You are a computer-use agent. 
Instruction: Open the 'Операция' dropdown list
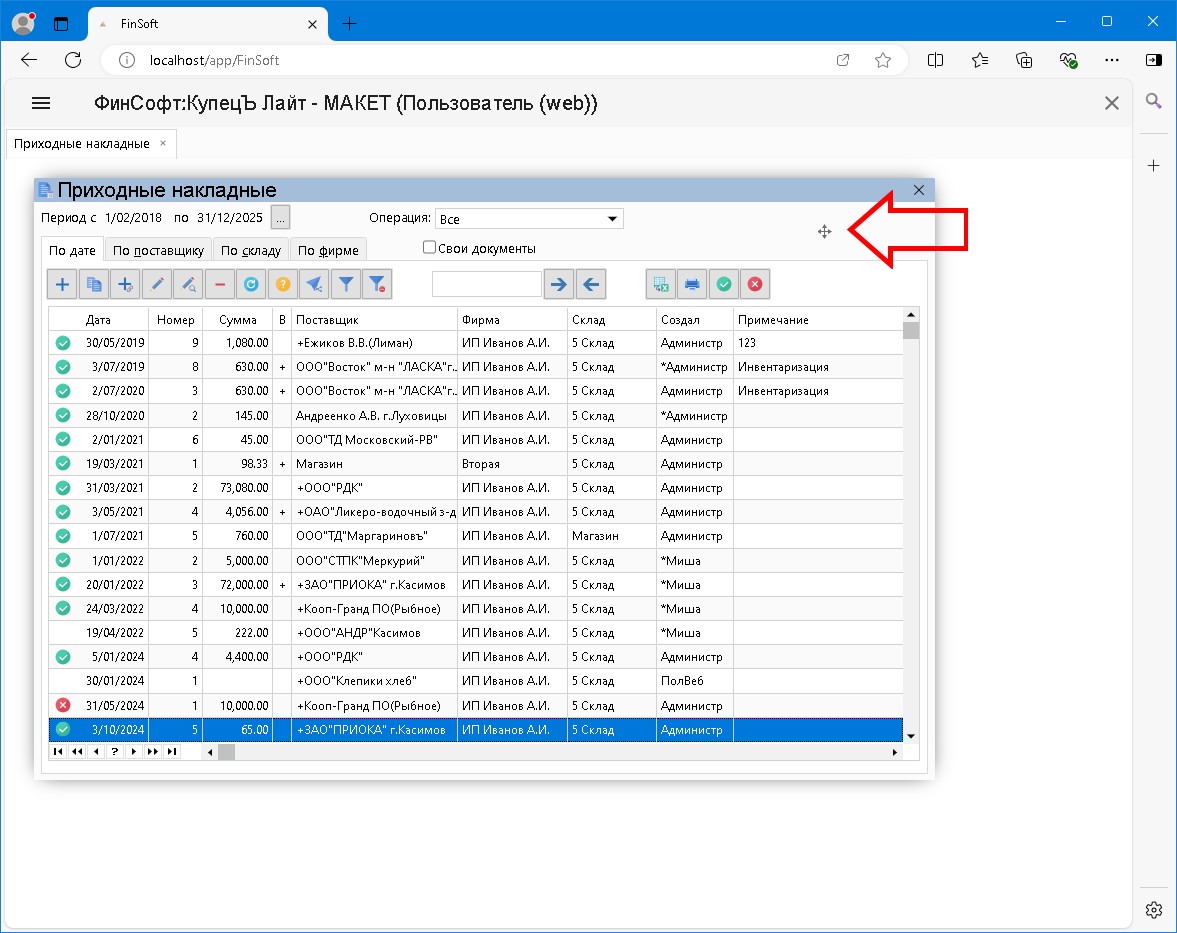click(612, 219)
